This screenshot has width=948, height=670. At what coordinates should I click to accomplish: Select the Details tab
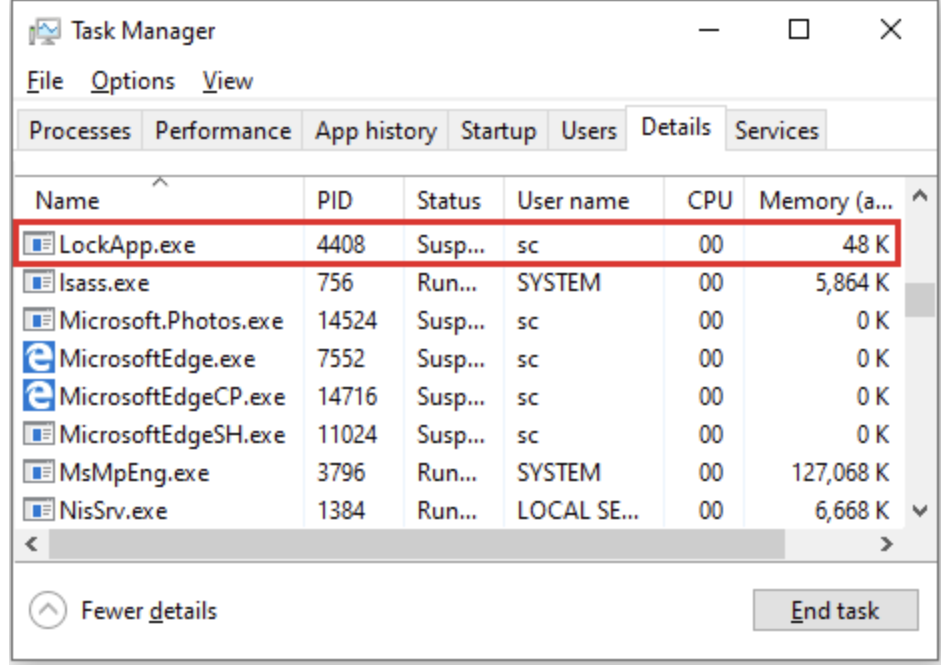point(676,128)
